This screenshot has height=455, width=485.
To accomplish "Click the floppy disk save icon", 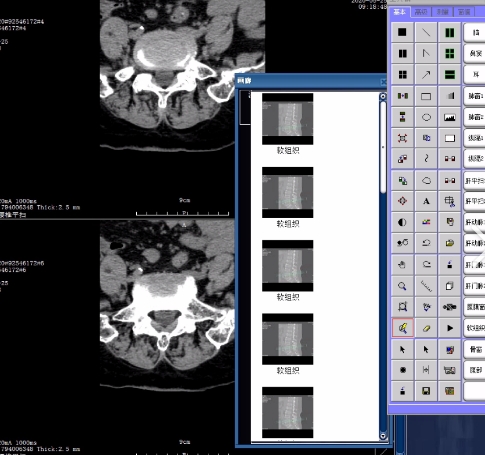I will click(426, 391).
